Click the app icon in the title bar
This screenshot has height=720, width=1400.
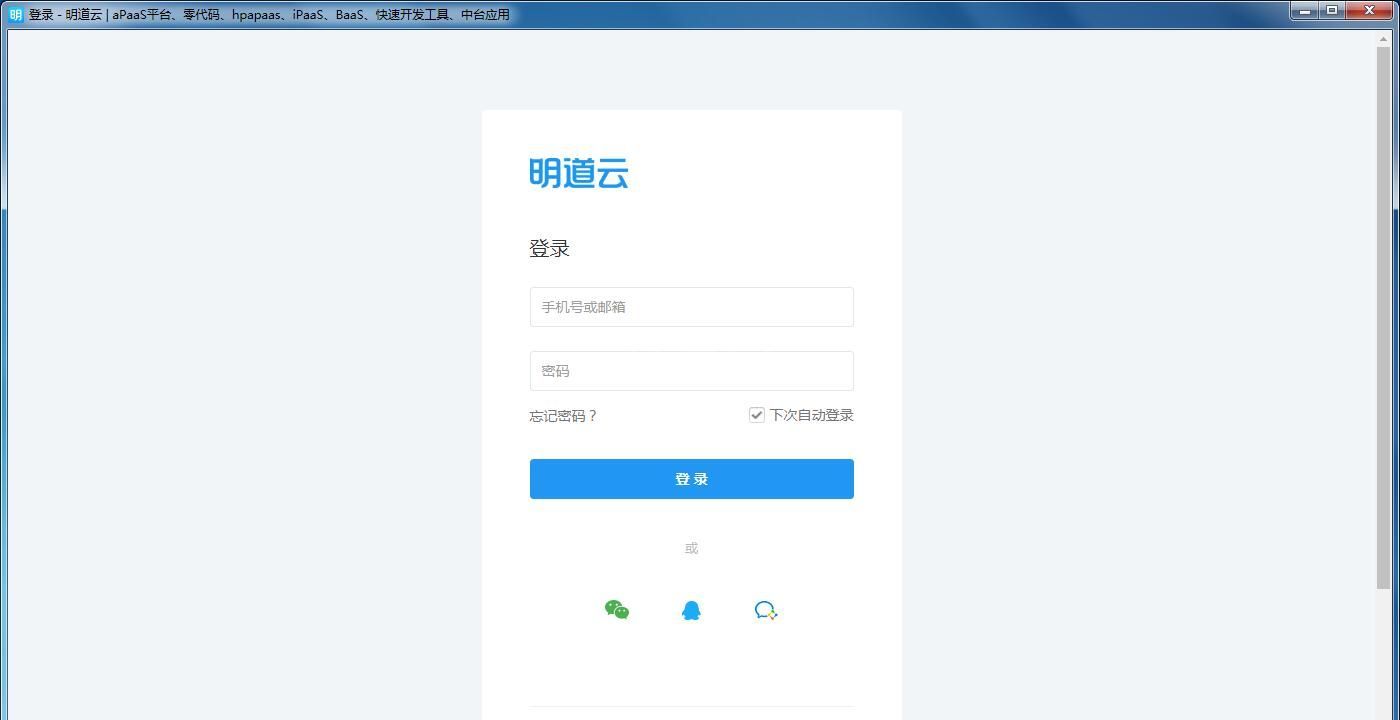click(x=15, y=14)
